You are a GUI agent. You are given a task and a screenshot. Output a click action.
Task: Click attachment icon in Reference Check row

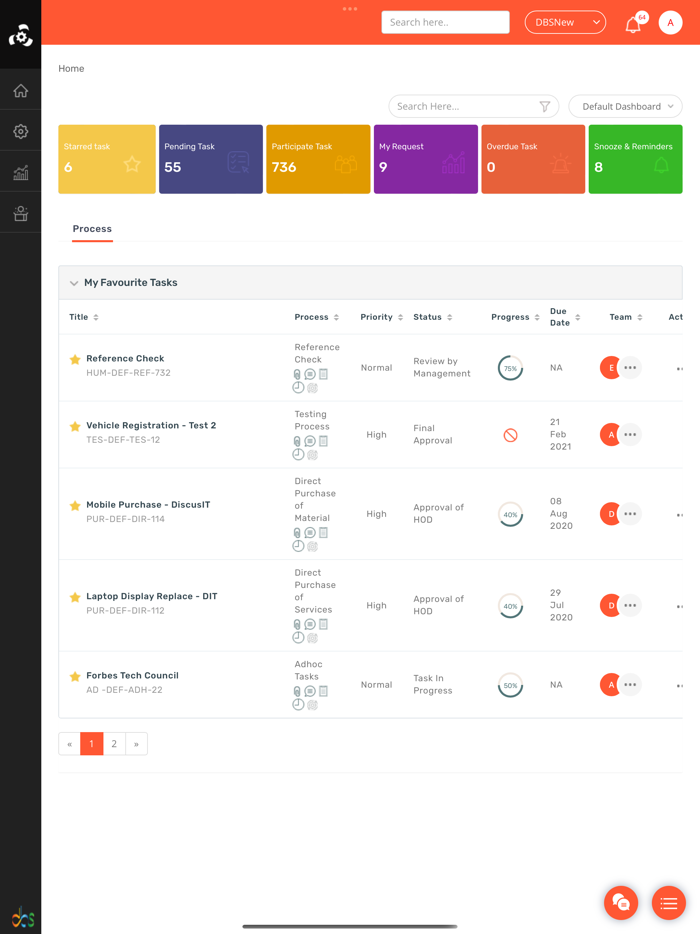(297, 374)
